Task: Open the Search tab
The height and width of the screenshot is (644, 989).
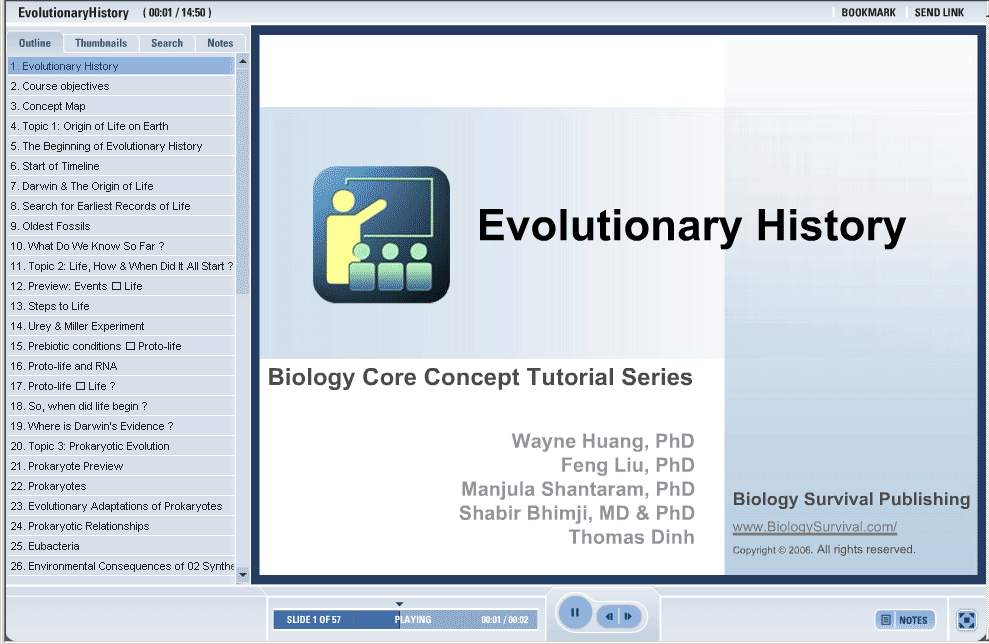Action: [167, 43]
